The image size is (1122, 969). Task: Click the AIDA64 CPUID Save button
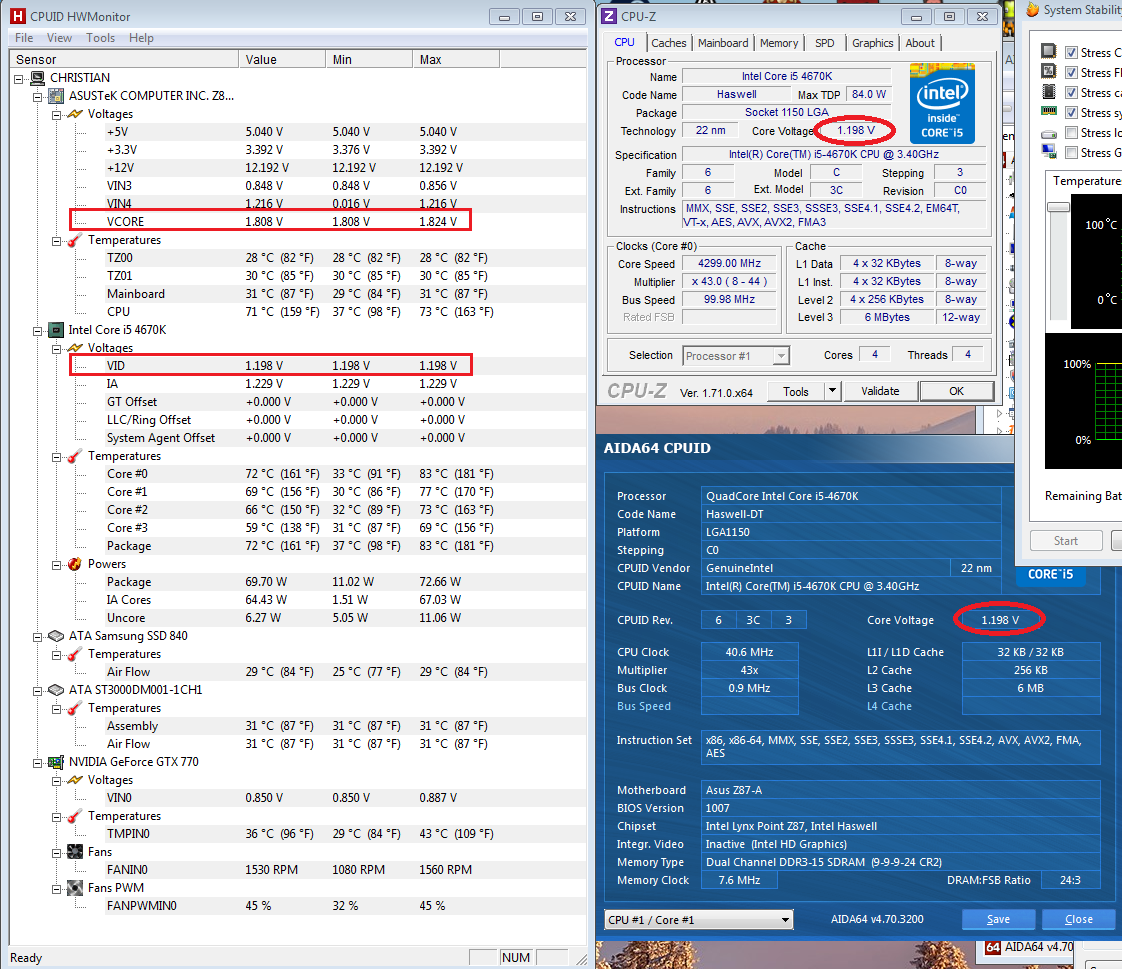[x=998, y=919]
